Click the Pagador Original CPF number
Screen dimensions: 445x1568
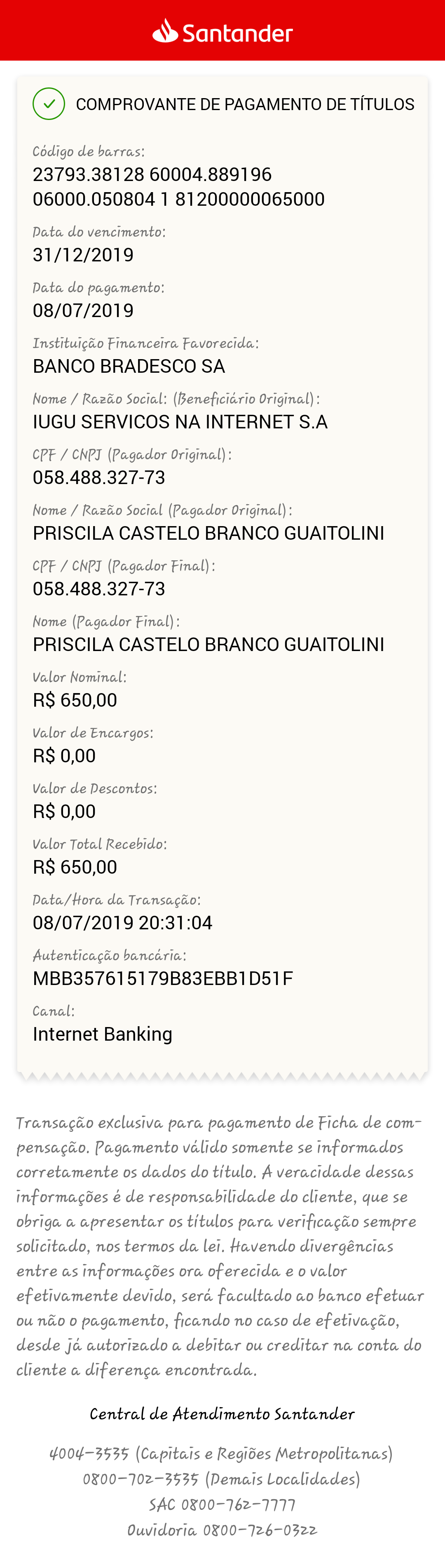99,477
